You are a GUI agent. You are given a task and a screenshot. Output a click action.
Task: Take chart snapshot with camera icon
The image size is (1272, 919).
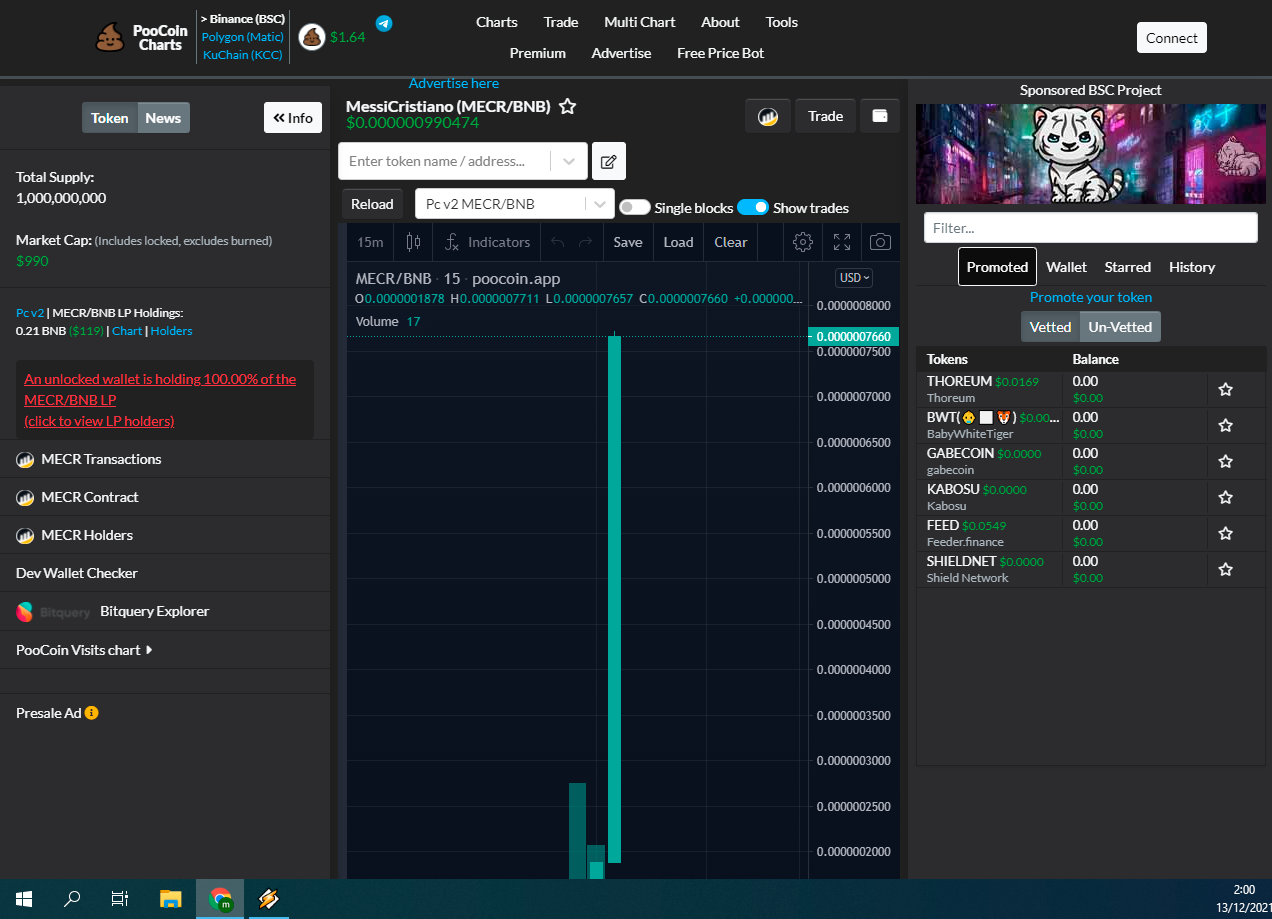coord(880,242)
